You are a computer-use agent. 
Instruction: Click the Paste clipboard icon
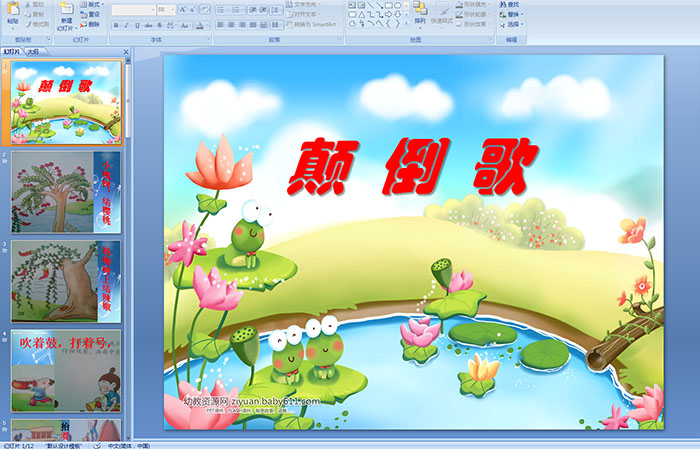point(13,9)
